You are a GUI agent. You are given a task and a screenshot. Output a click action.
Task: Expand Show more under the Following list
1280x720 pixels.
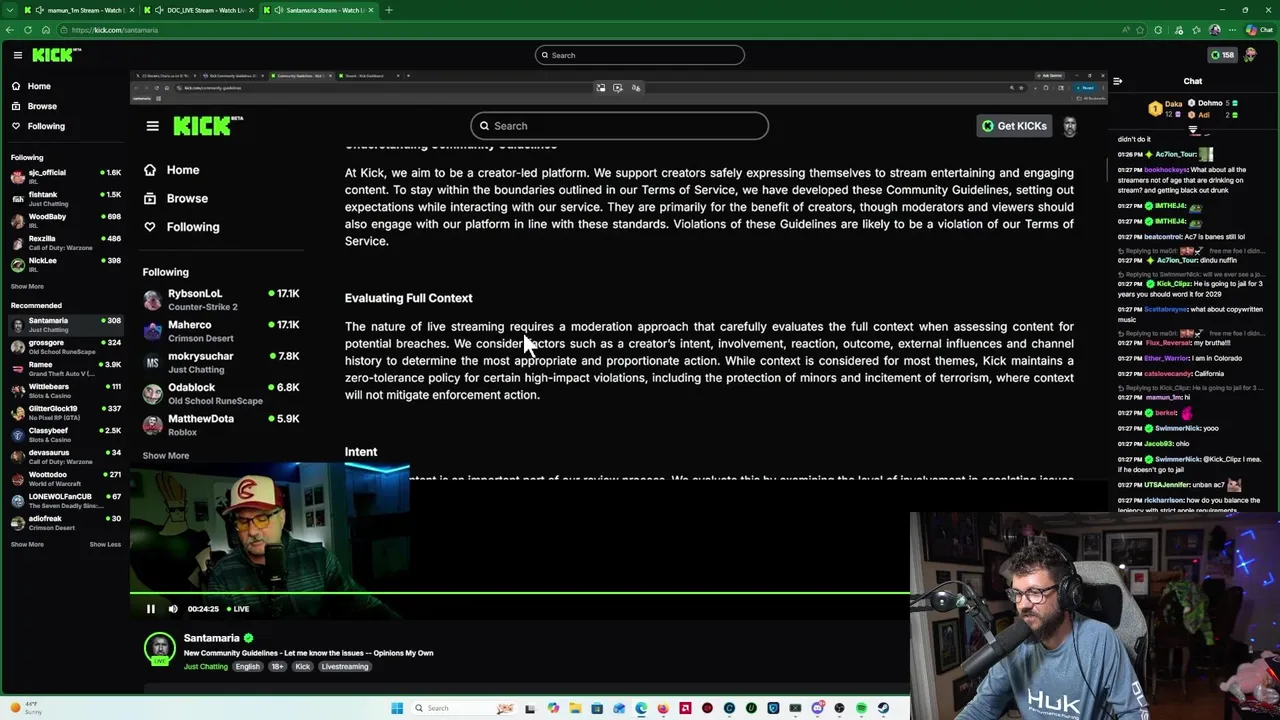click(x=27, y=286)
